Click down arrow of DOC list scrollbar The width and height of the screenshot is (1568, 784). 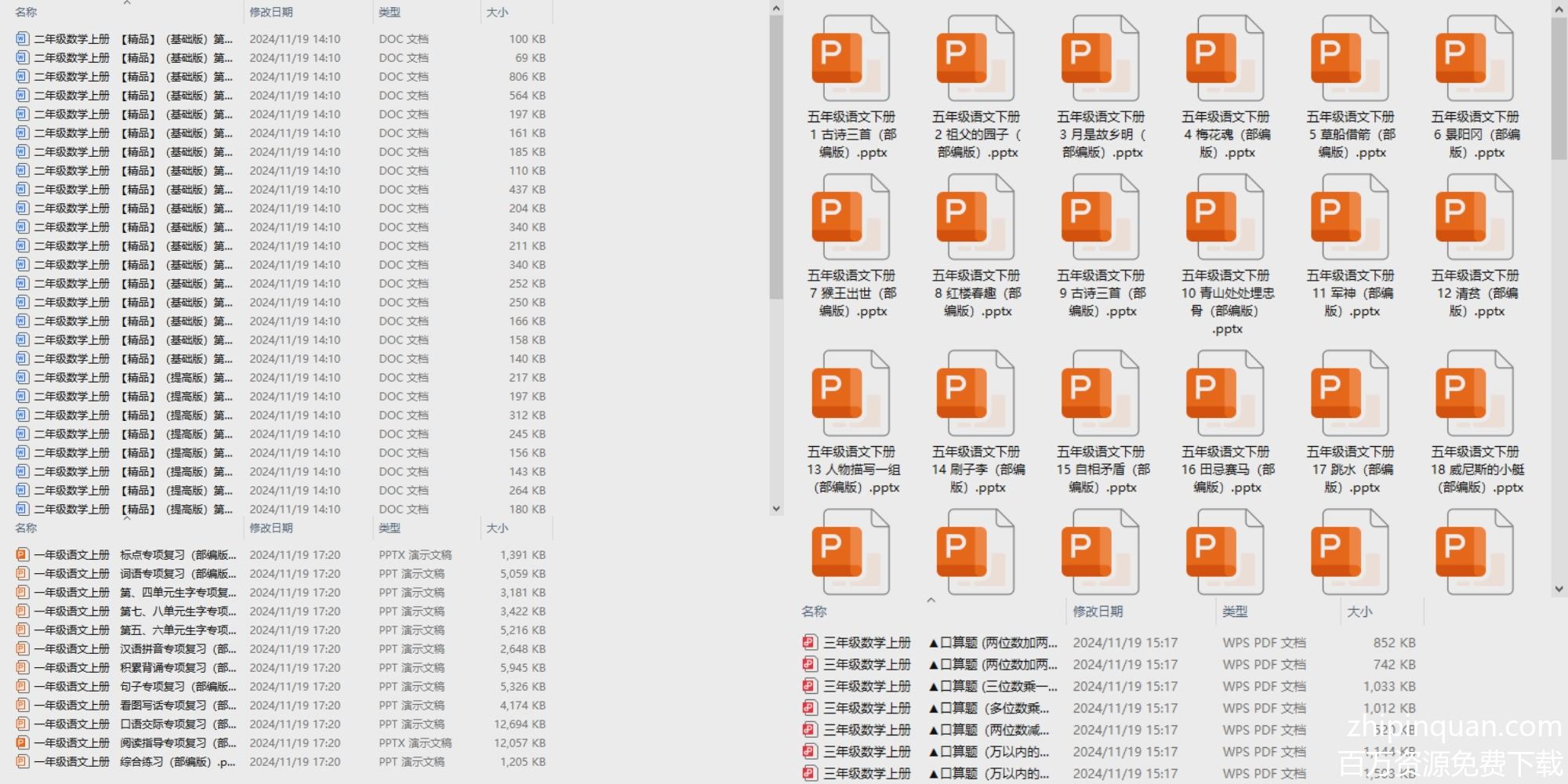coord(775,508)
